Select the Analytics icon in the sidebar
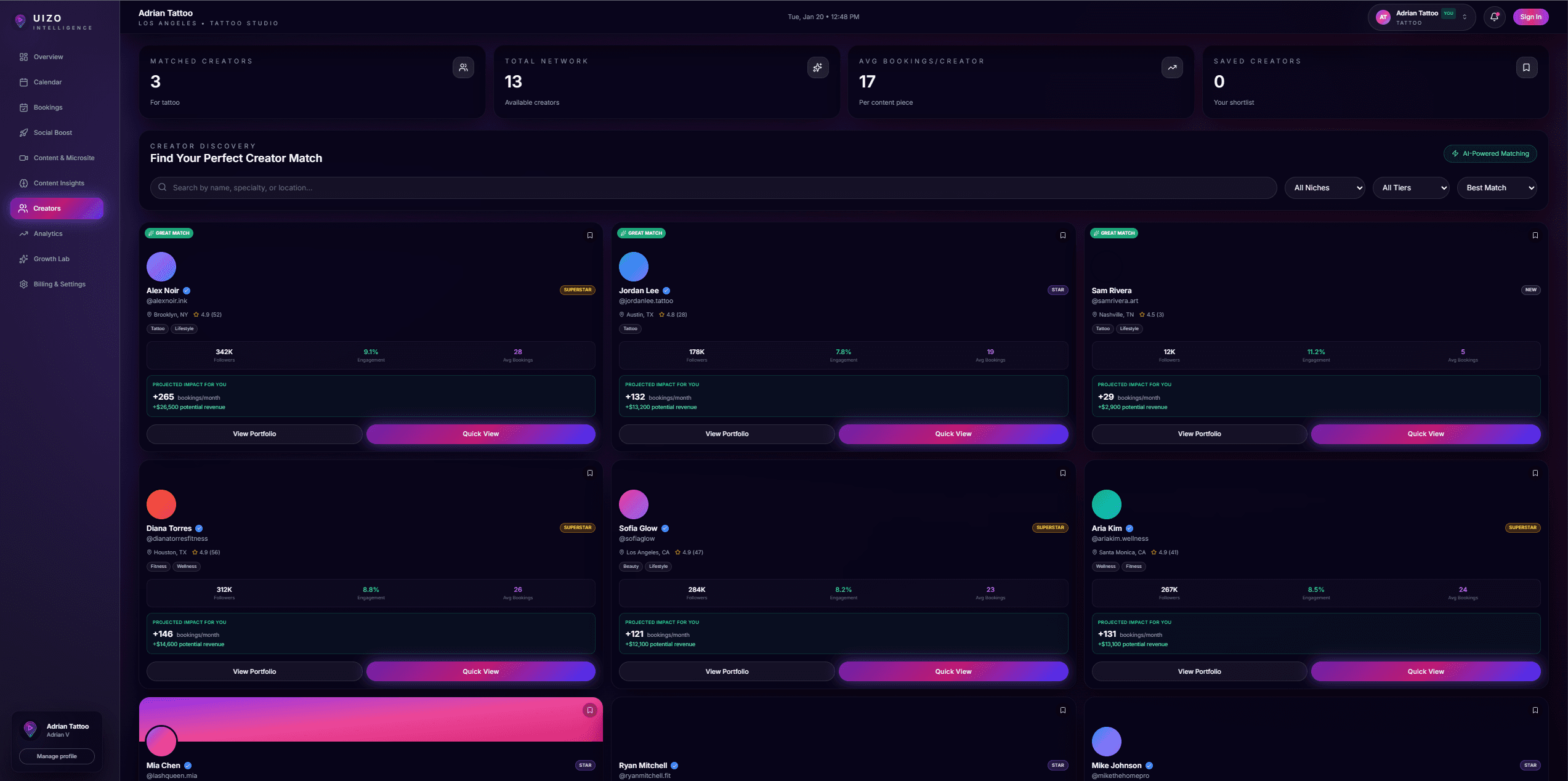The image size is (1568, 781). point(23,233)
